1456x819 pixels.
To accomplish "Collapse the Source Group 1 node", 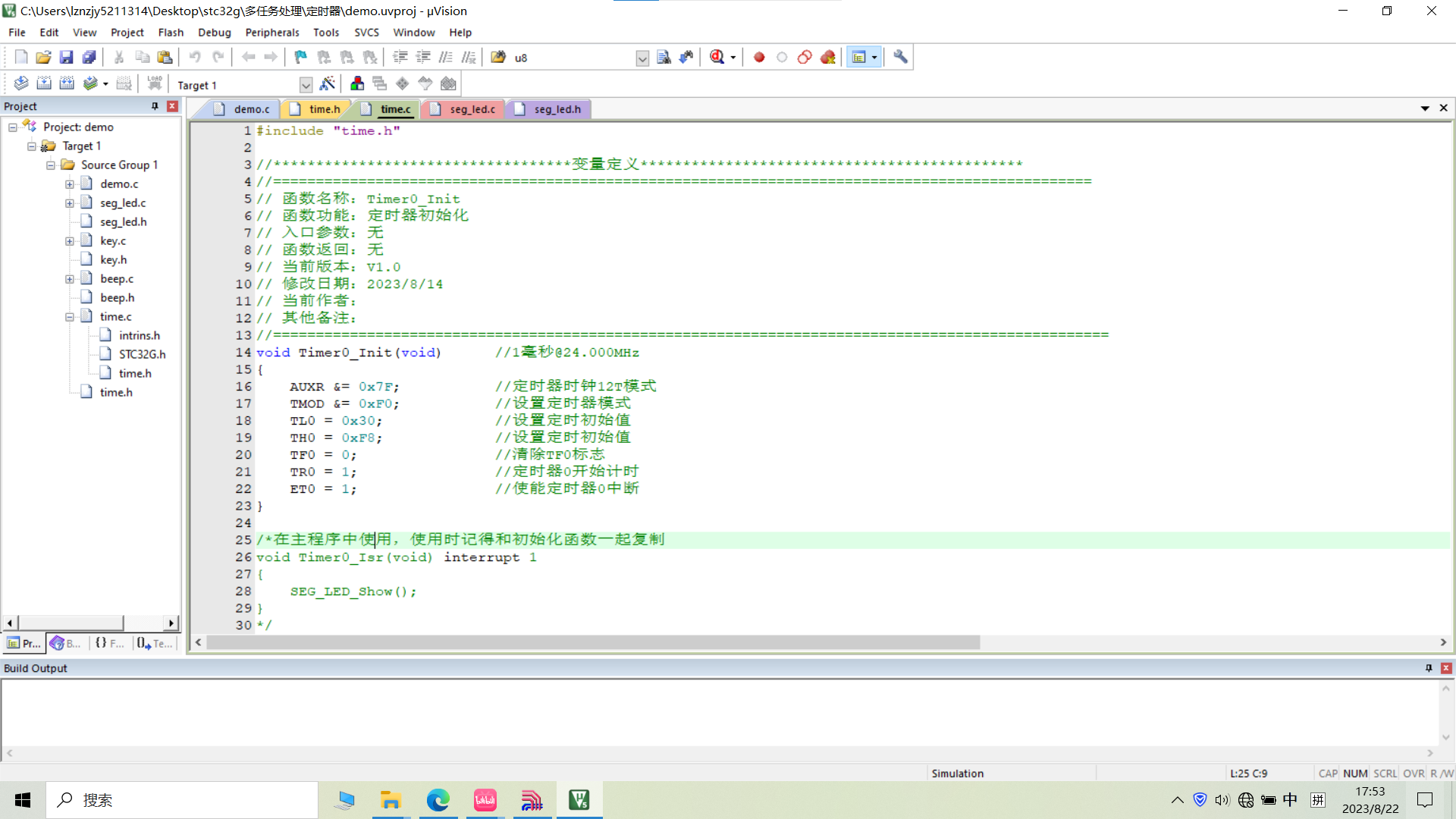I will point(51,165).
